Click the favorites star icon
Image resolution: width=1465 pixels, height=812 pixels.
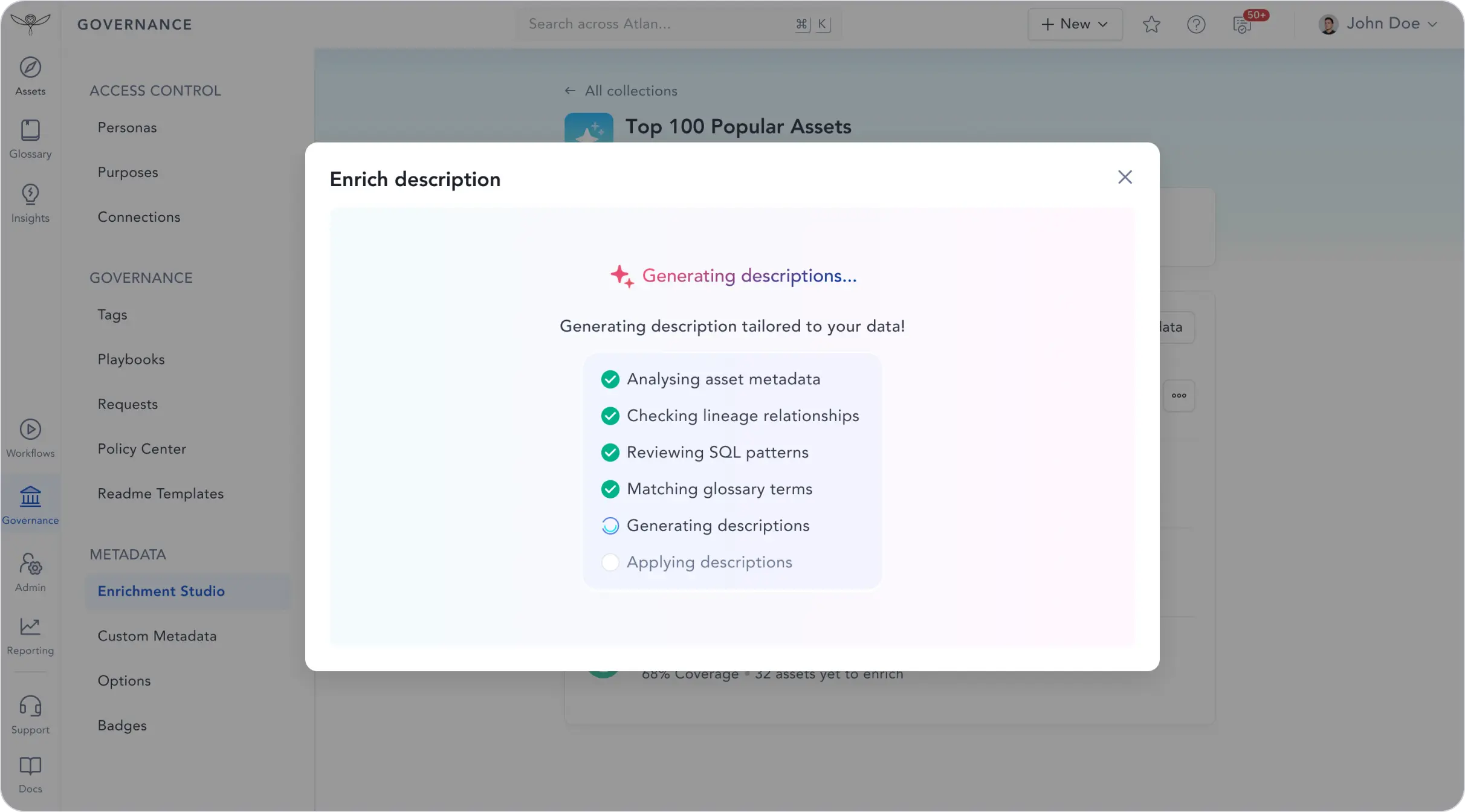tap(1151, 24)
